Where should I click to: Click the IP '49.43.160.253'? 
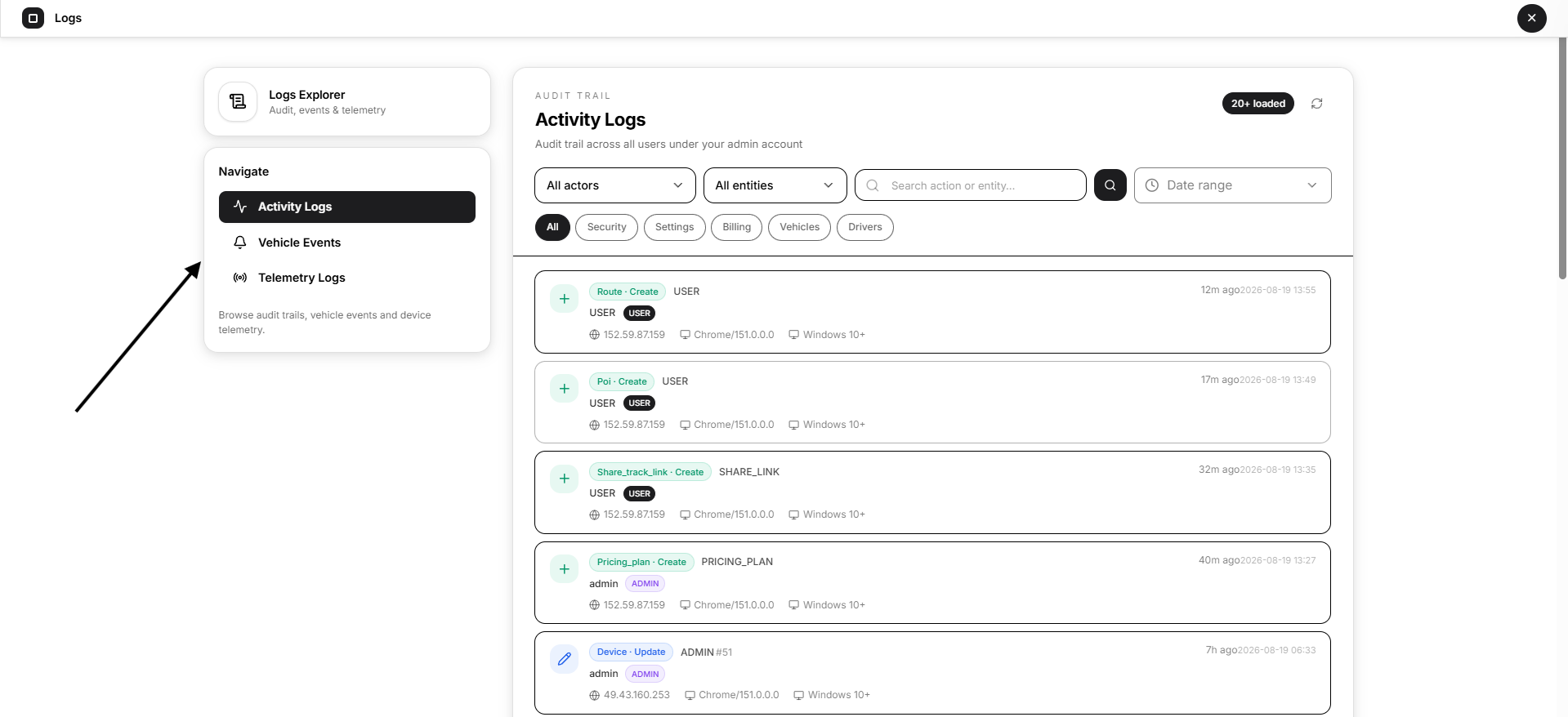point(637,695)
